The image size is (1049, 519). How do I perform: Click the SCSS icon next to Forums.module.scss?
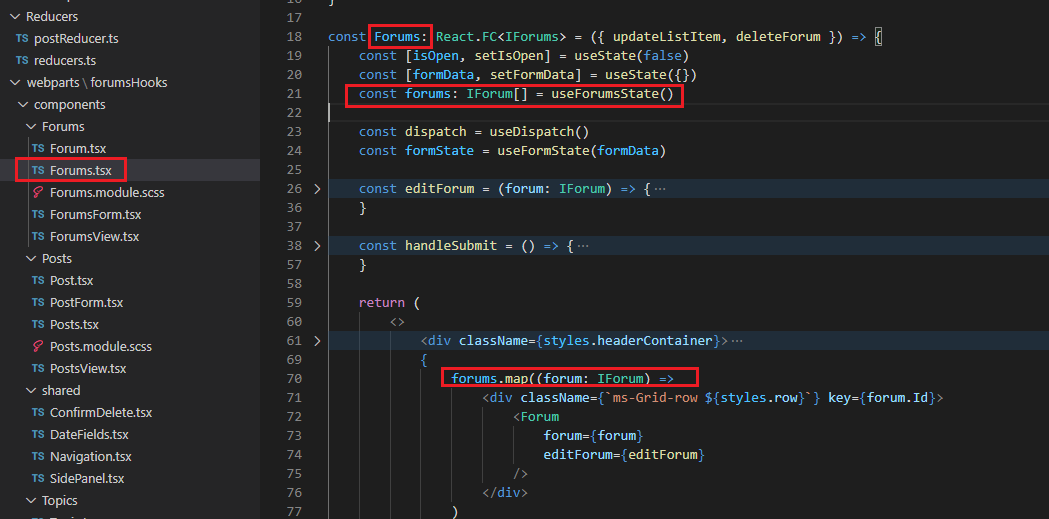[x=38, y=193]
